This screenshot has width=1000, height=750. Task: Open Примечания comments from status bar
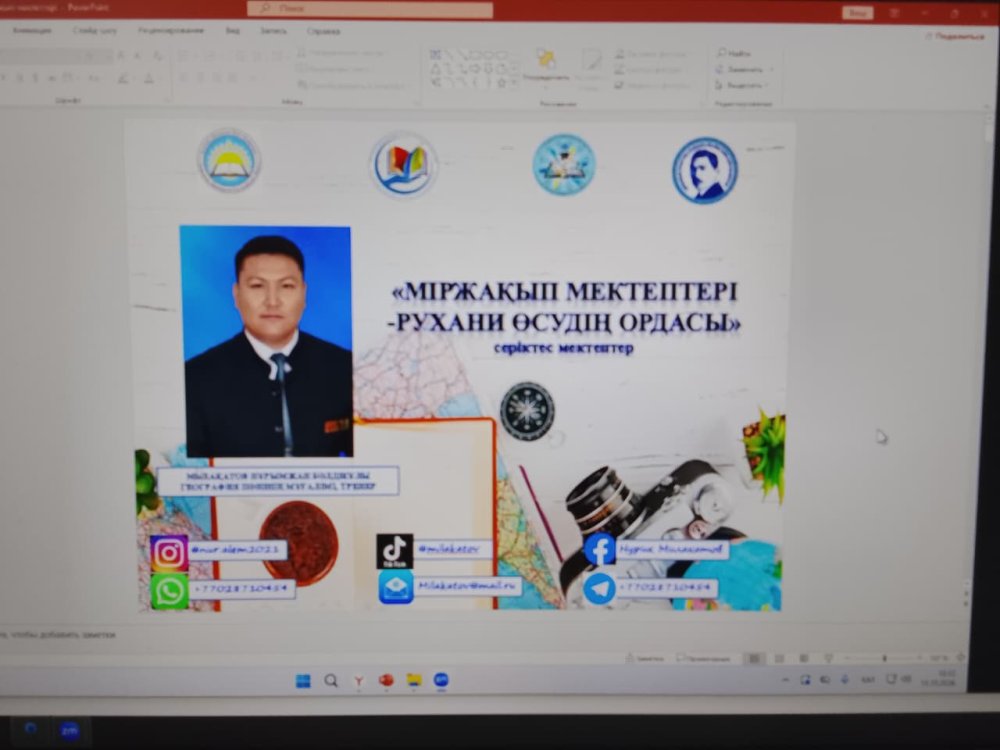point(703,658)
